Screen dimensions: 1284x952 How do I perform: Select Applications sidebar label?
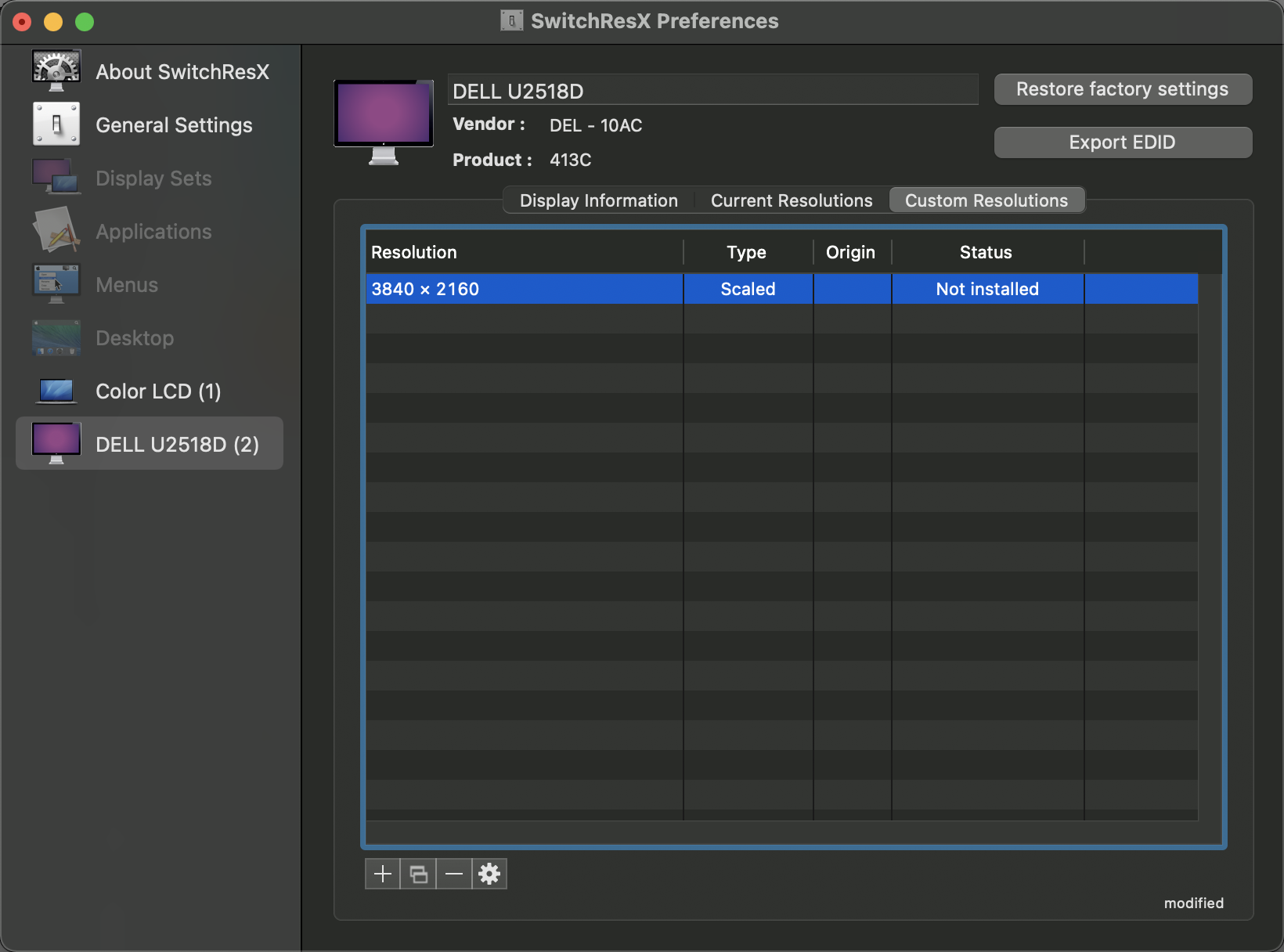(x=153, y=232)
